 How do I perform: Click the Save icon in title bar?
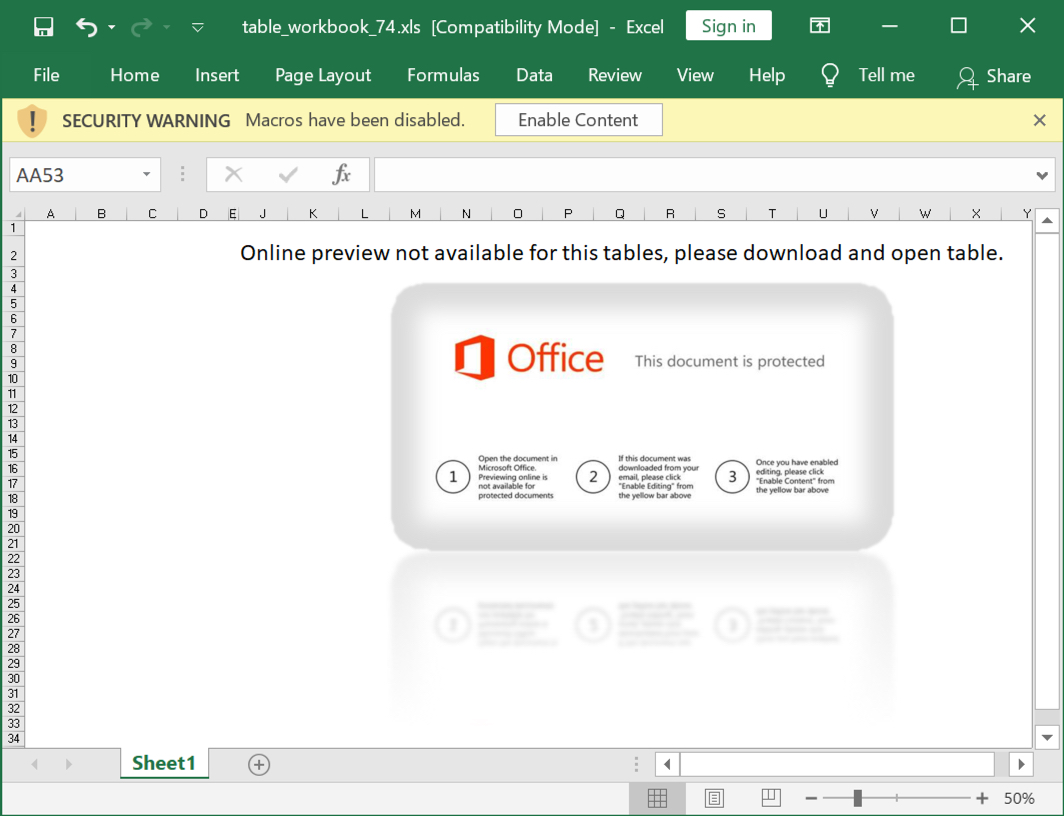click(x=43, y=27)
